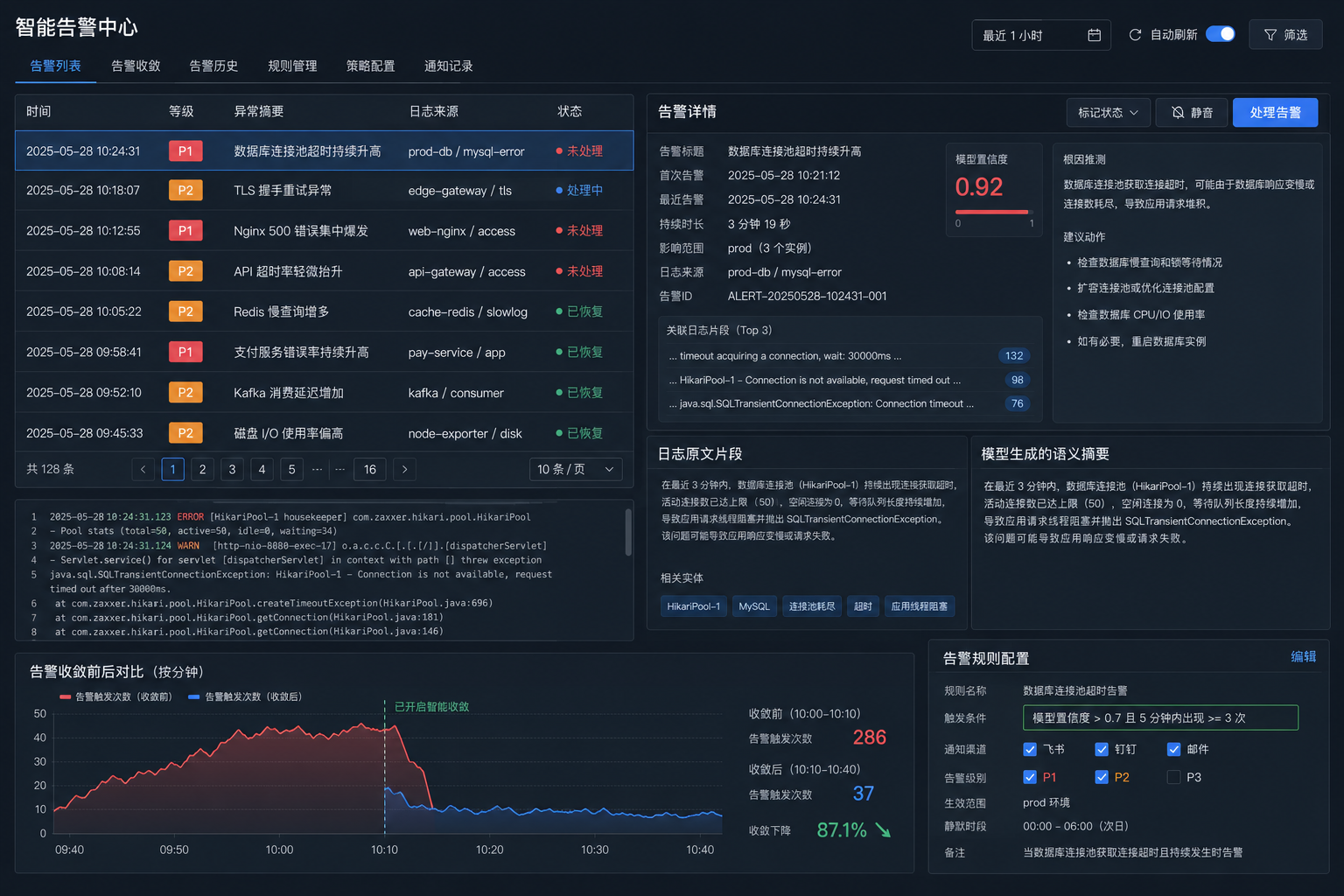Click the log viewer vertical scrollbar

[x=628, y=532]
